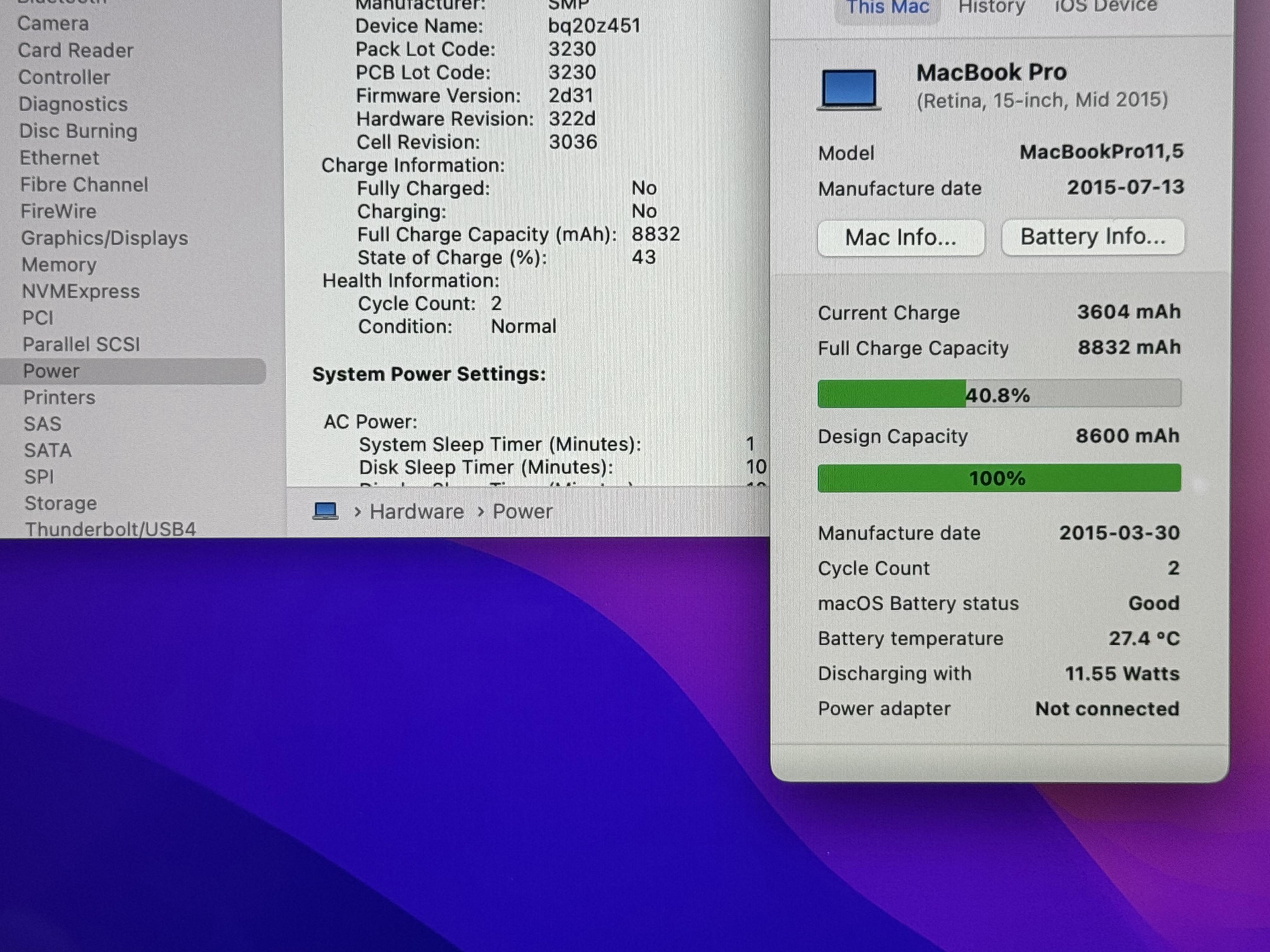The height and width of the screenshot is (952, 1270).
Task: Select Storage in the sidebar
Action: 60,503
